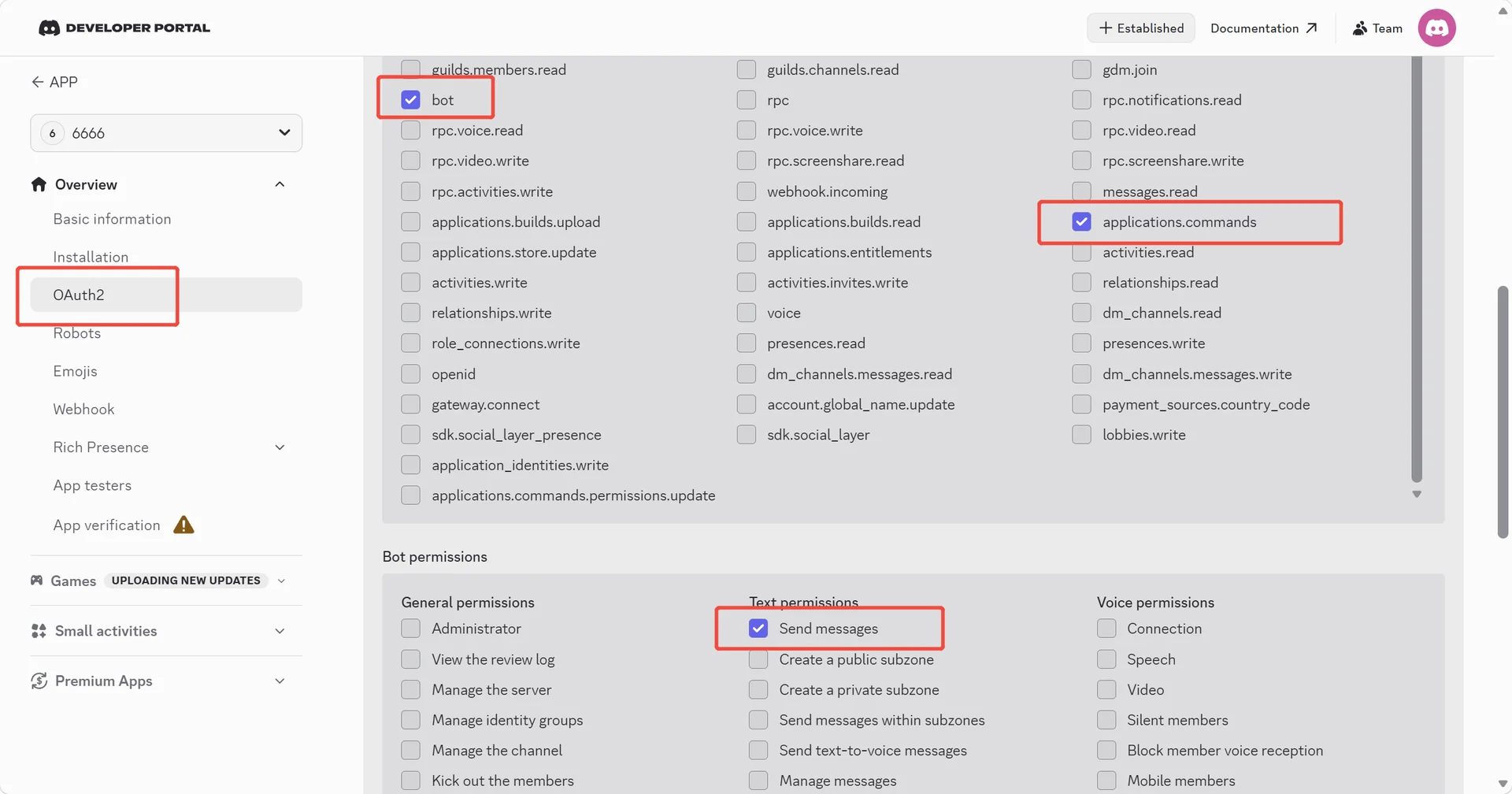
Task: Click the Discord logo in header
Action: click(x=49, y=28)
